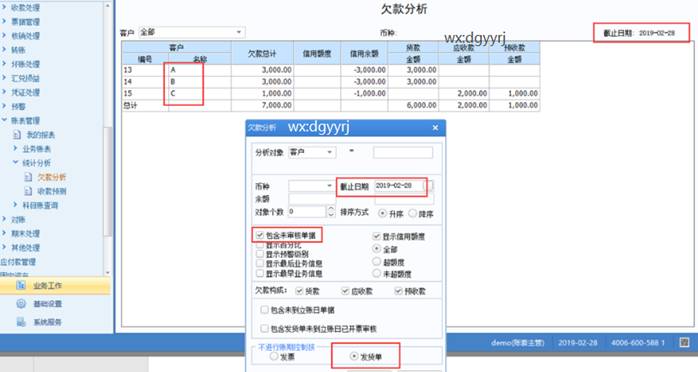Expand the 核销处理 tree node
This screenshot has height=372, width=698.
pyautogui.click(x=4, y=36)
